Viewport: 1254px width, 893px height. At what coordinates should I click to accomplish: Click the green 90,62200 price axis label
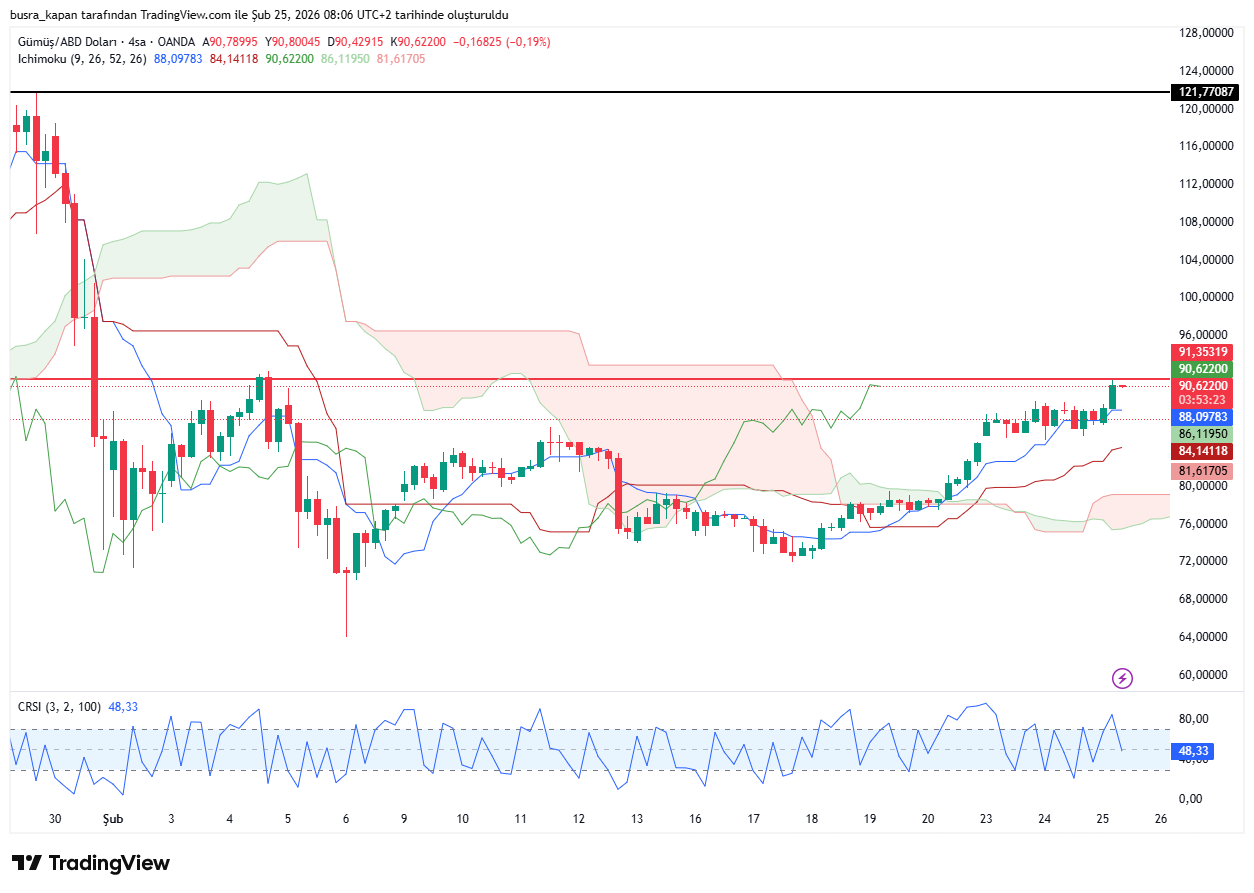[x=1203, y=369]
